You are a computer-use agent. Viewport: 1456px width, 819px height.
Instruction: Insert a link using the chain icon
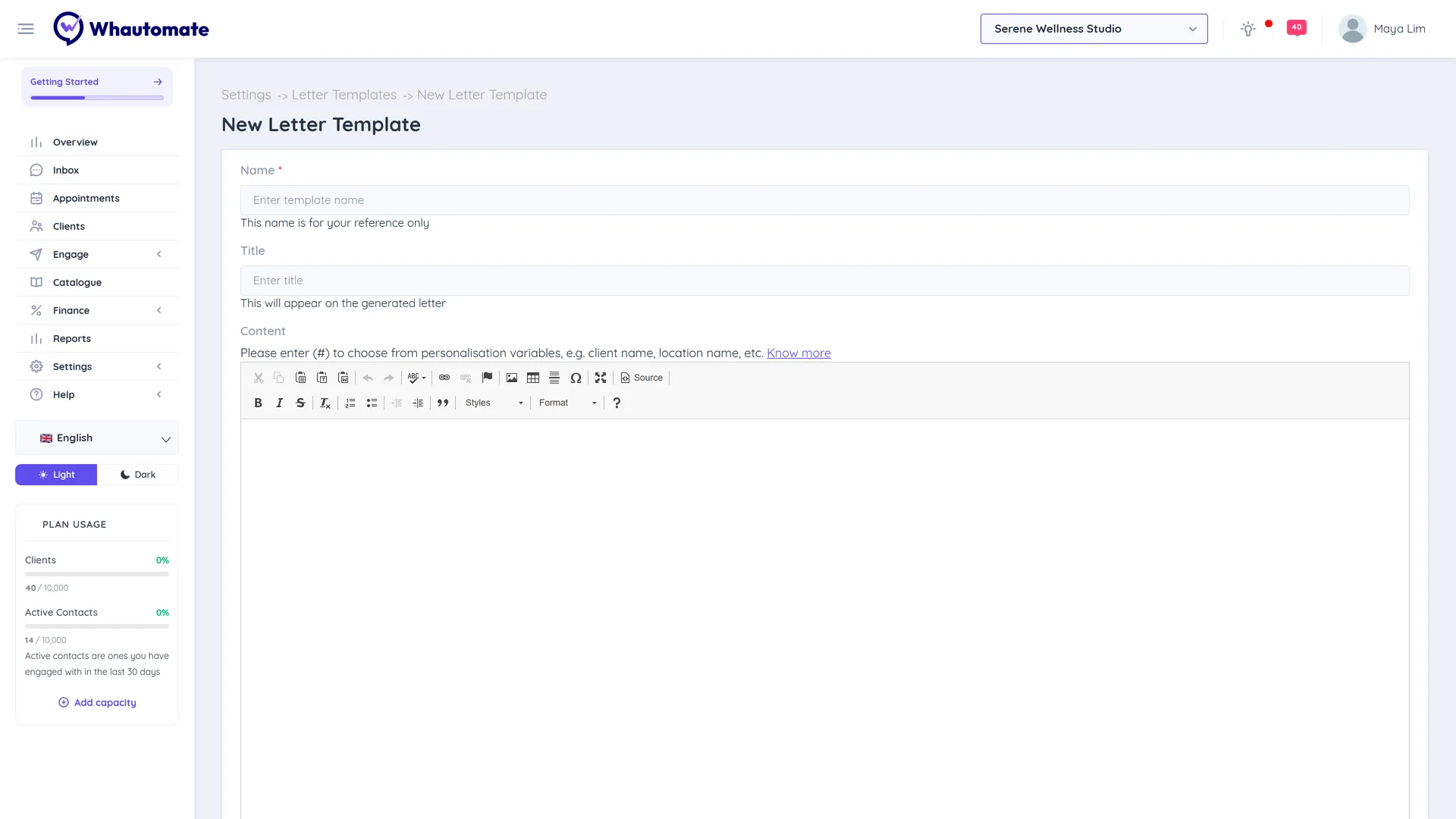(444, 378)
